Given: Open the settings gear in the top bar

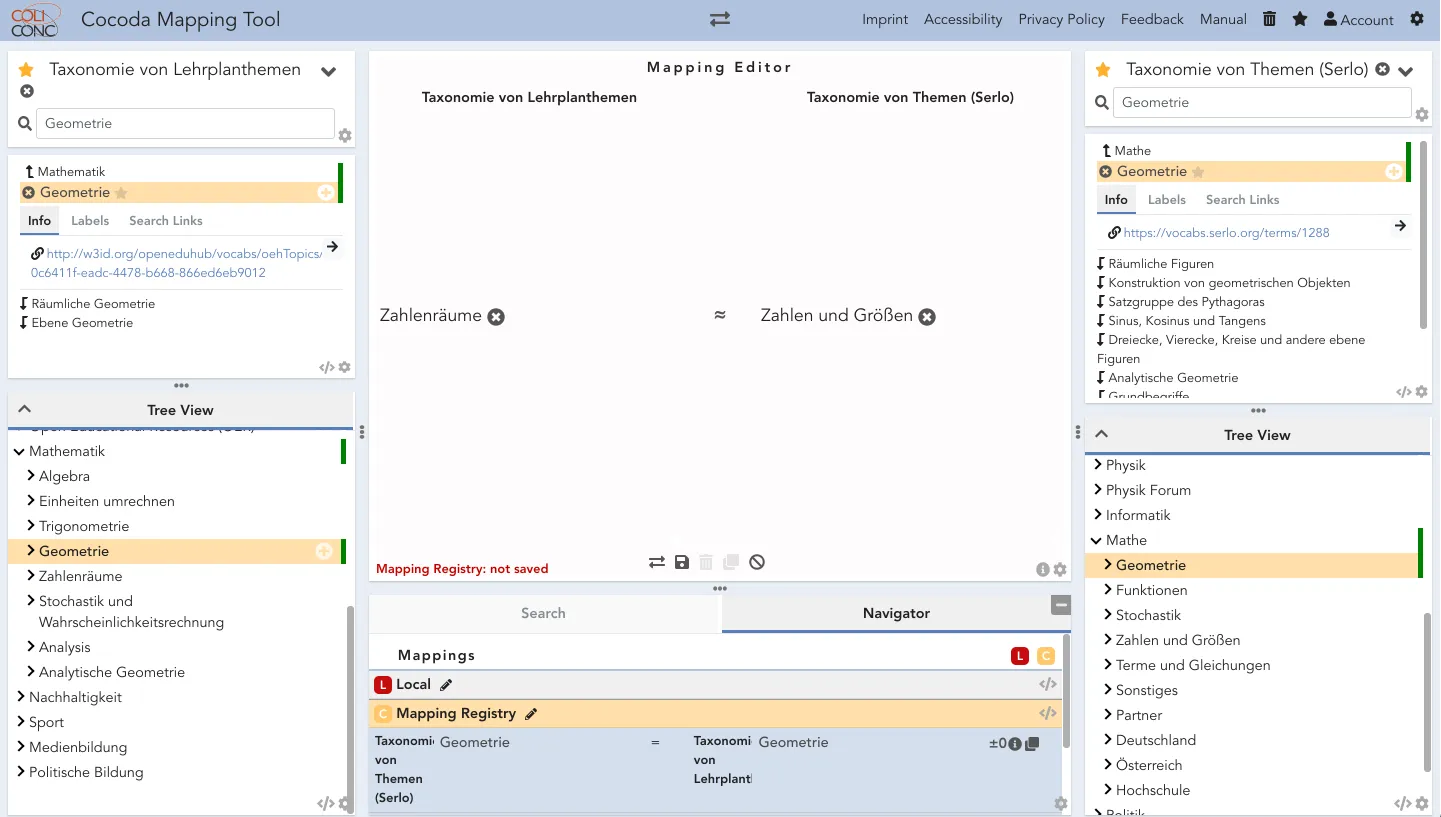Looking at the screenshot, I should click(1417, 19).
